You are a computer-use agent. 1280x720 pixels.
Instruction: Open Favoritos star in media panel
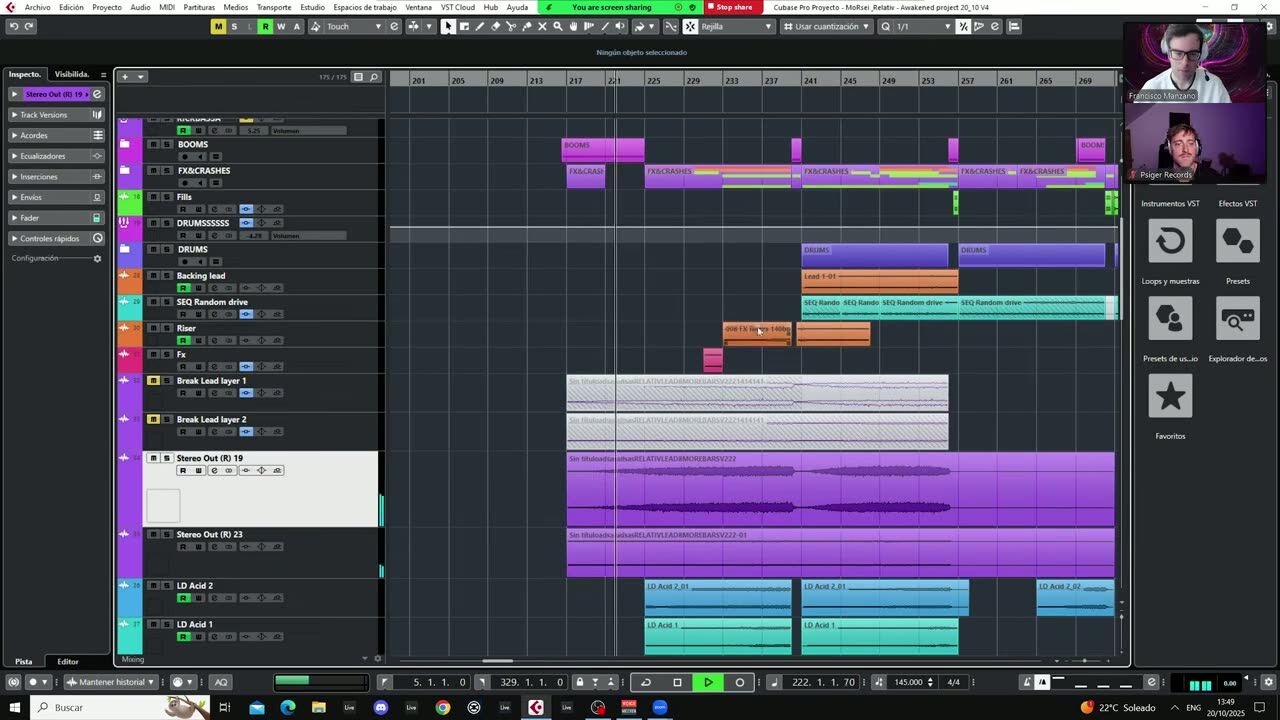click(x=1170, y=396)
